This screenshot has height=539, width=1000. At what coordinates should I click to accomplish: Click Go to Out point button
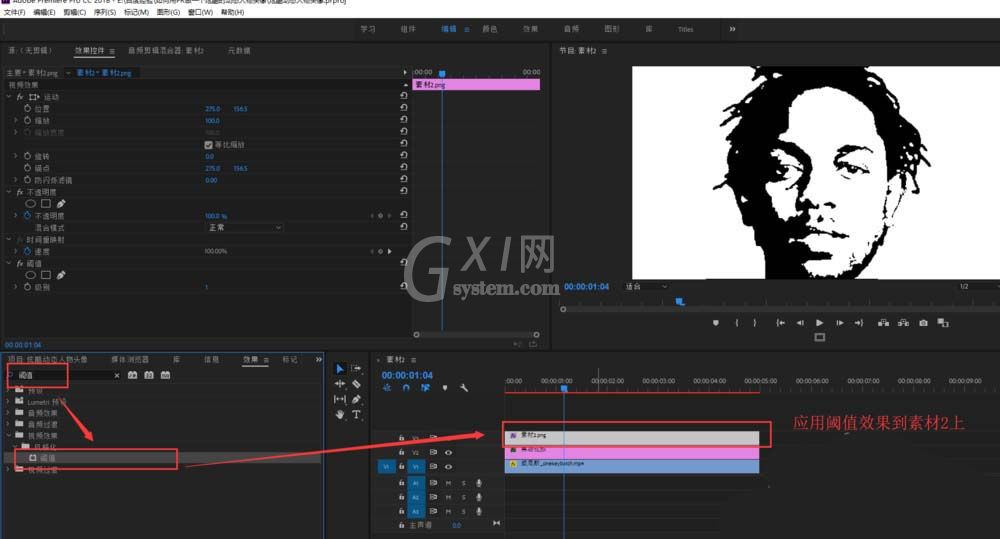click(858, 323)
